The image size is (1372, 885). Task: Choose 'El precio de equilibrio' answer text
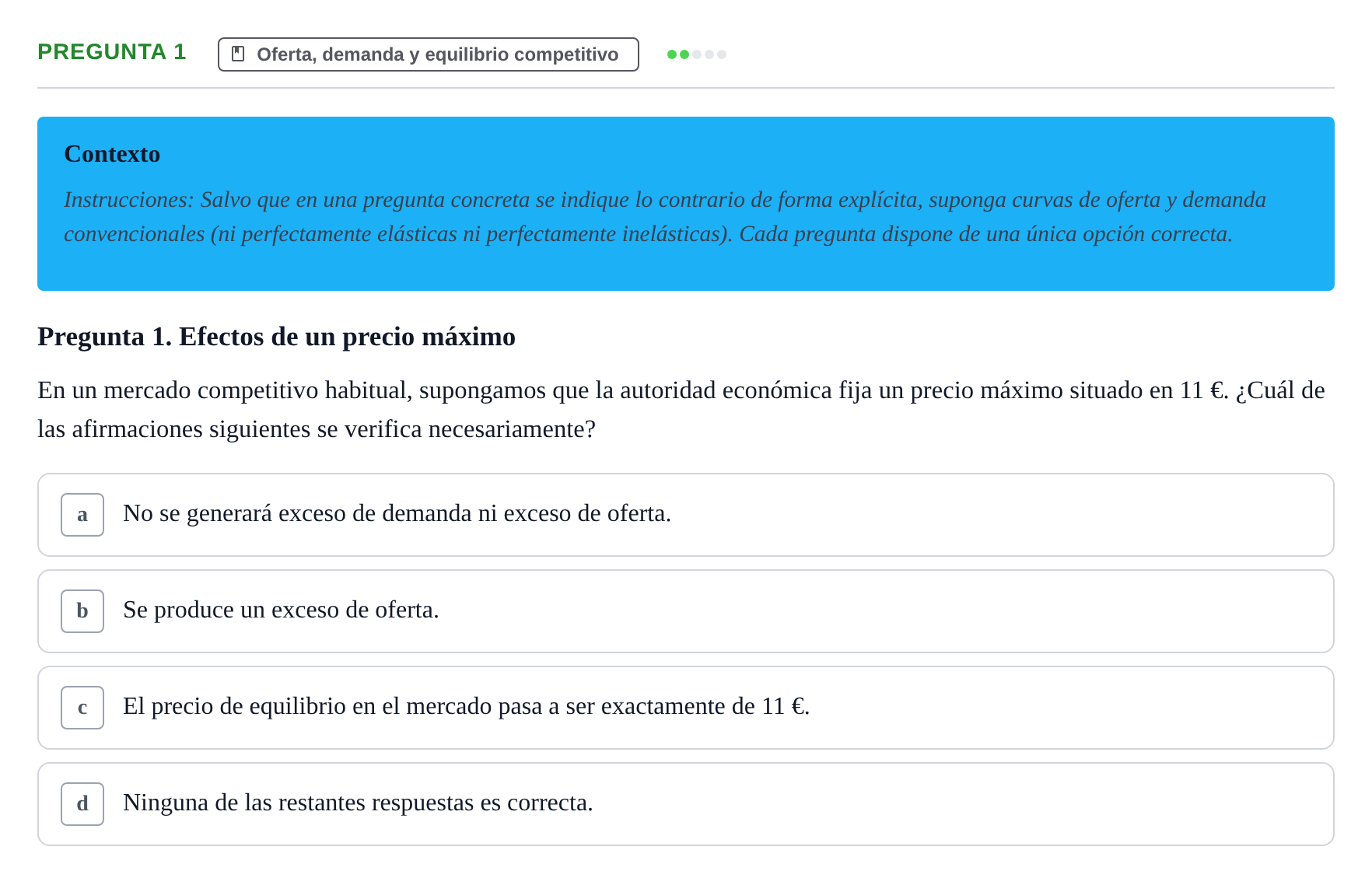pos(467,706)
